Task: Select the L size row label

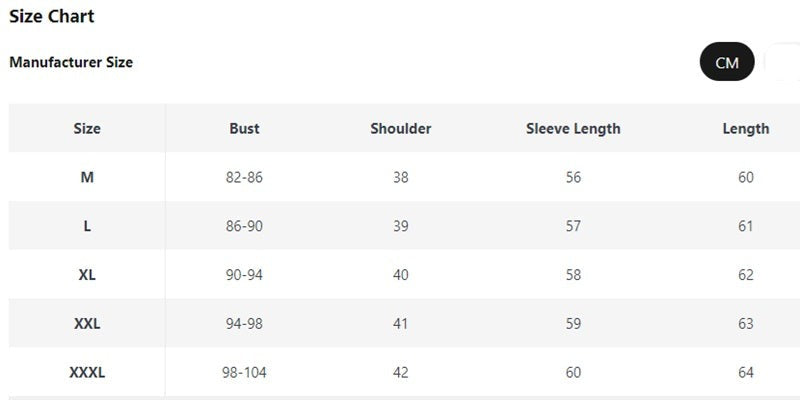Action: (87, 226)
